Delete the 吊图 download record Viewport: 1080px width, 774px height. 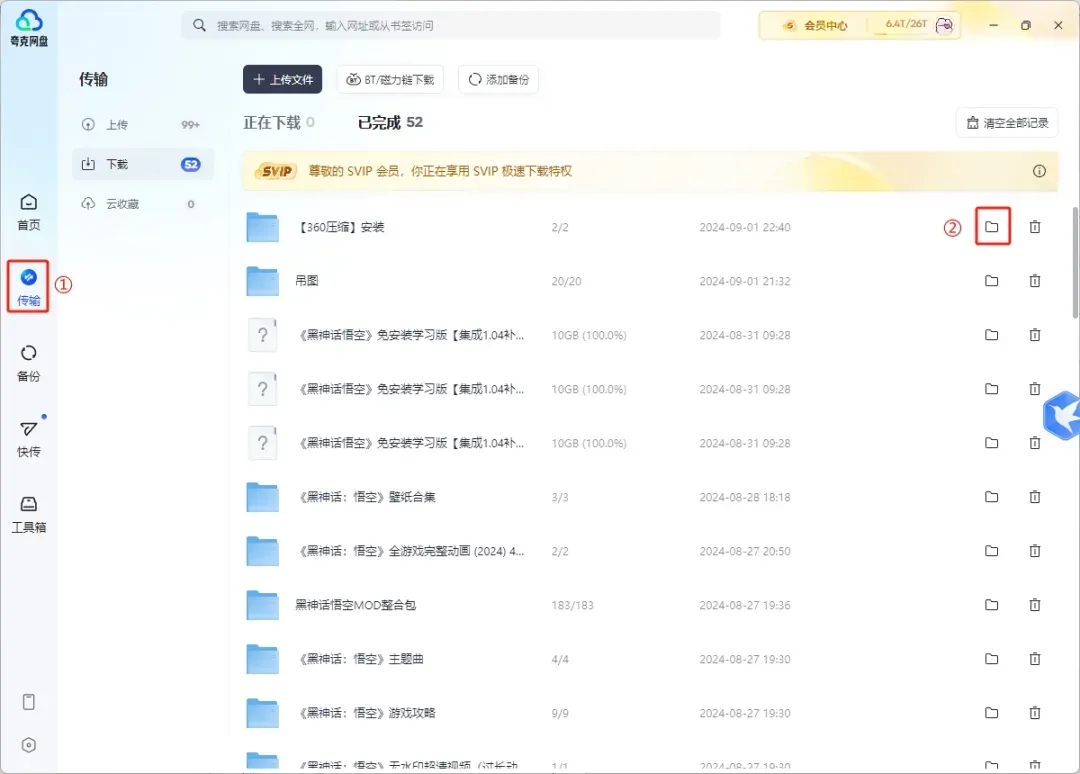pos(1035,281)
